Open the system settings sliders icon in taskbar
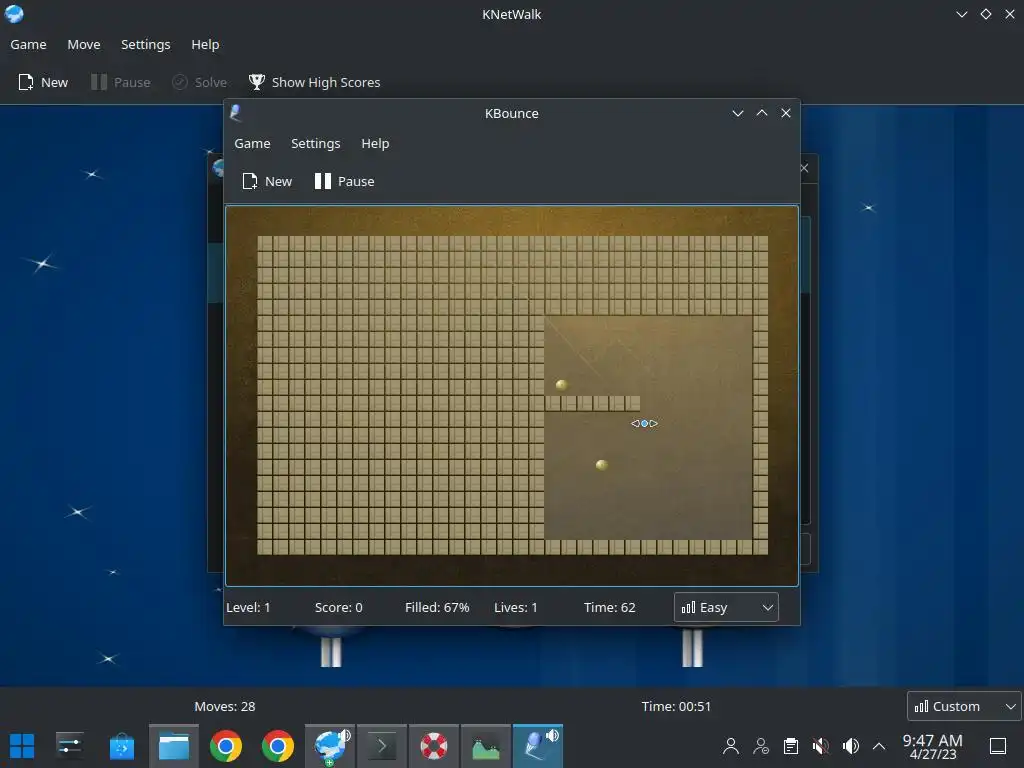Viewport: 1024px width, 768px height. [x=70, y=746]
